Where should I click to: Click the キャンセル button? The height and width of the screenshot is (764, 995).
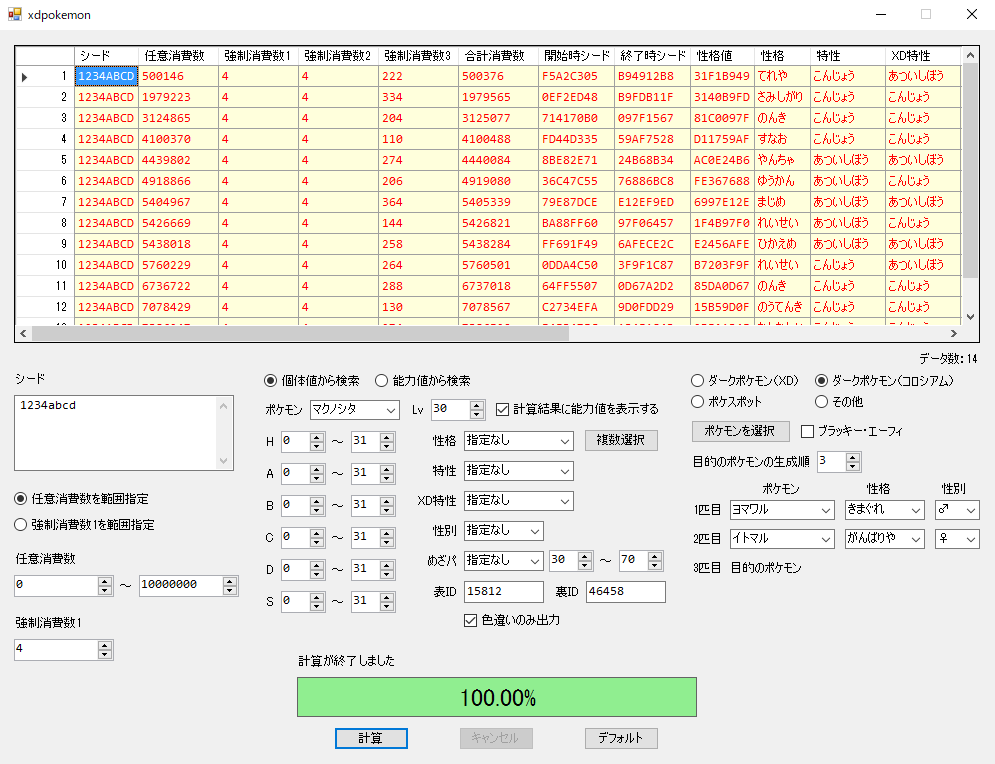click(x=496, y=738)
